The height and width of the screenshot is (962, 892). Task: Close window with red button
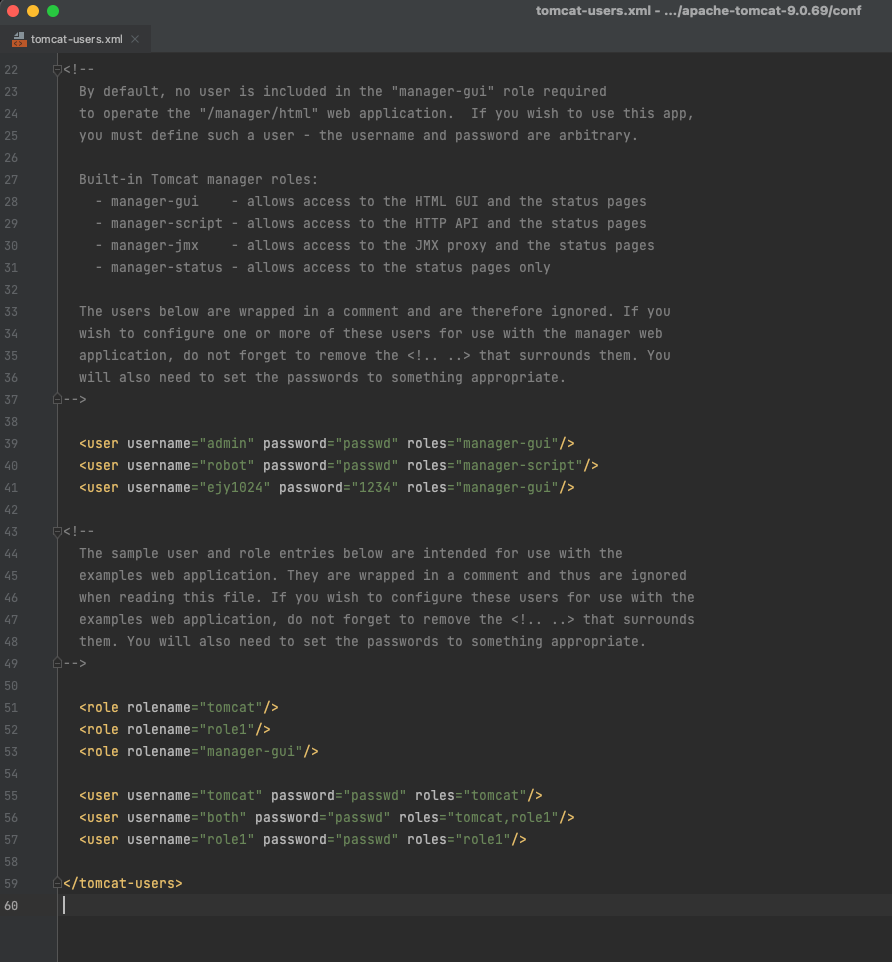pyautogui.click(x=13, y=11)
